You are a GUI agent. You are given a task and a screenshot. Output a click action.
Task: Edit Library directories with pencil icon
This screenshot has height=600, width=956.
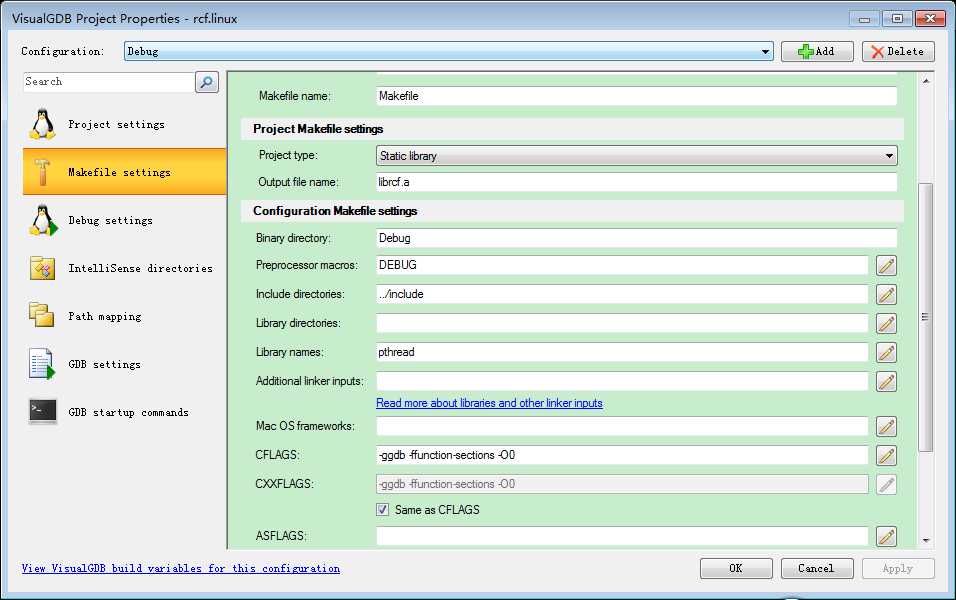click(886, 323)
